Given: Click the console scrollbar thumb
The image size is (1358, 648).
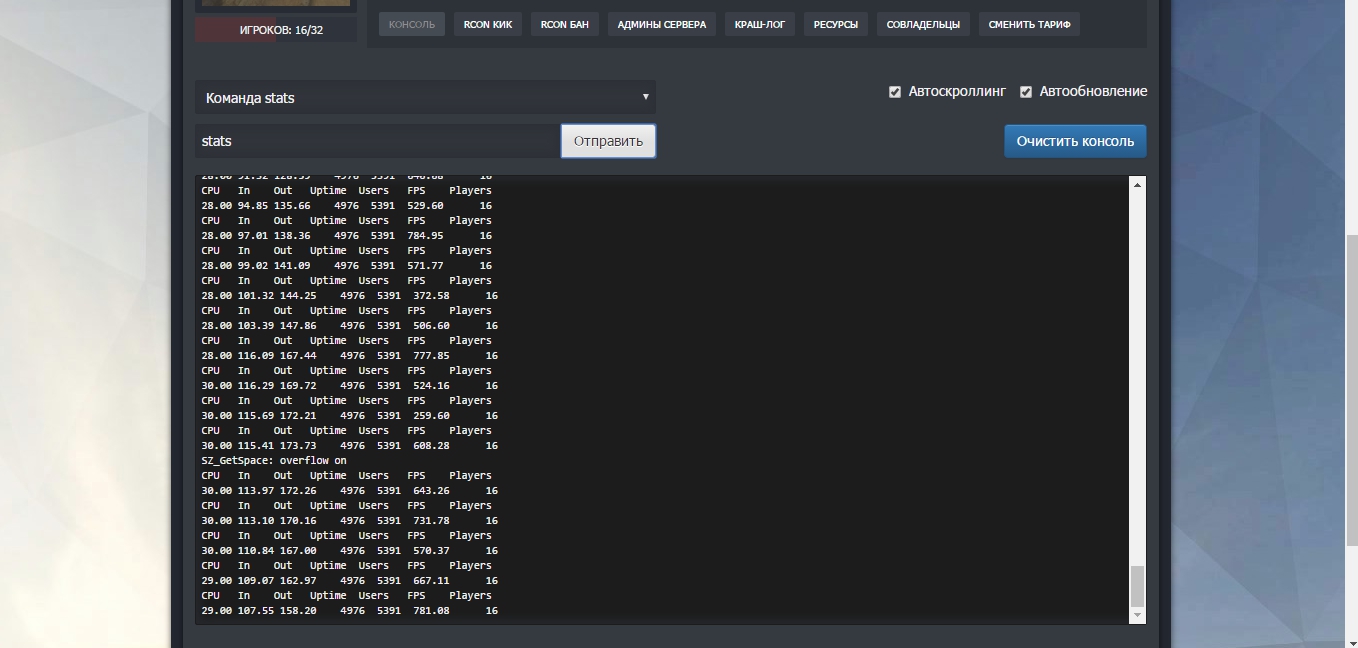Looking at the screenshot, I should coord(1137,586).
